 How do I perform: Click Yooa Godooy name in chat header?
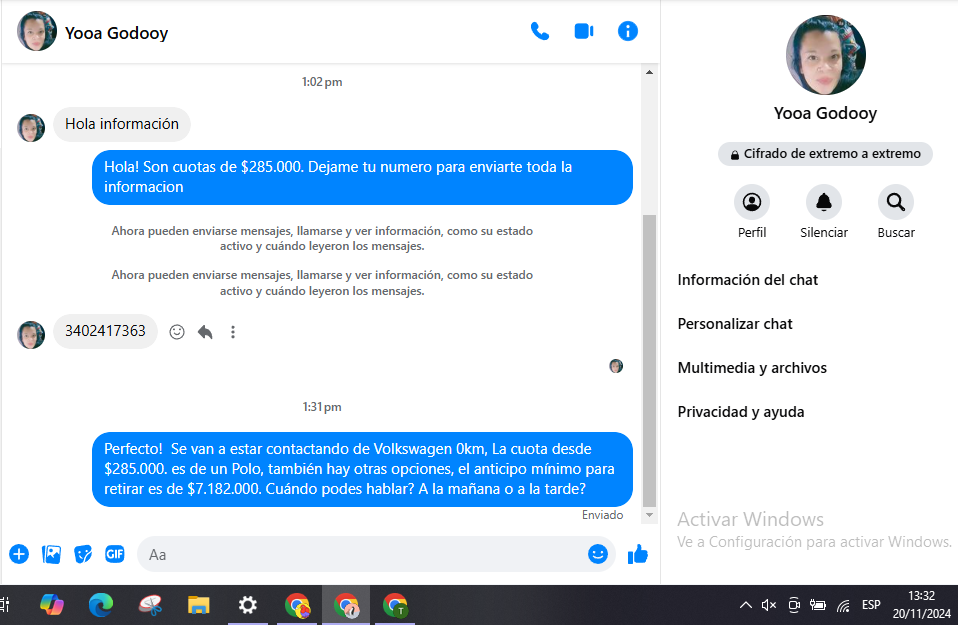[116, 33]
